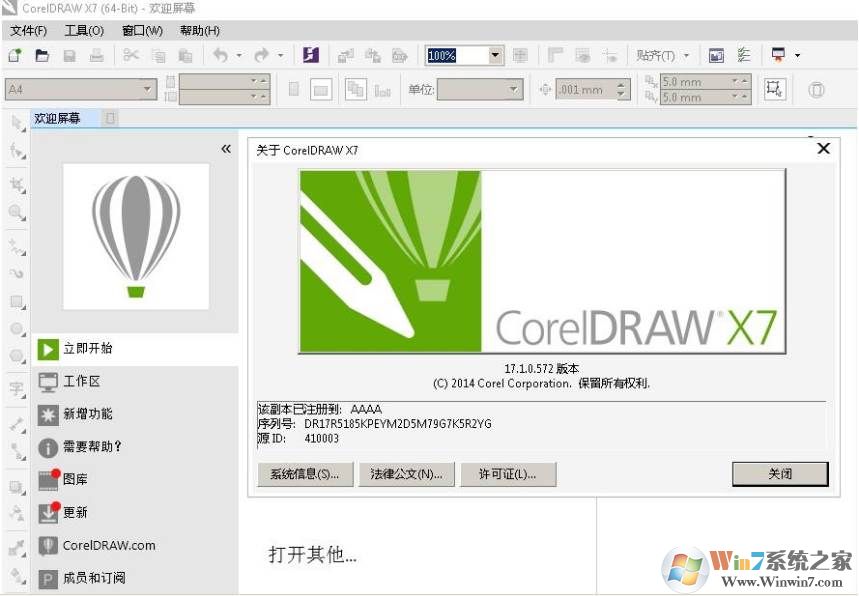Screen dimensions: 859x596
Task: Click the Undo arrow
Action: coord(221,55)
